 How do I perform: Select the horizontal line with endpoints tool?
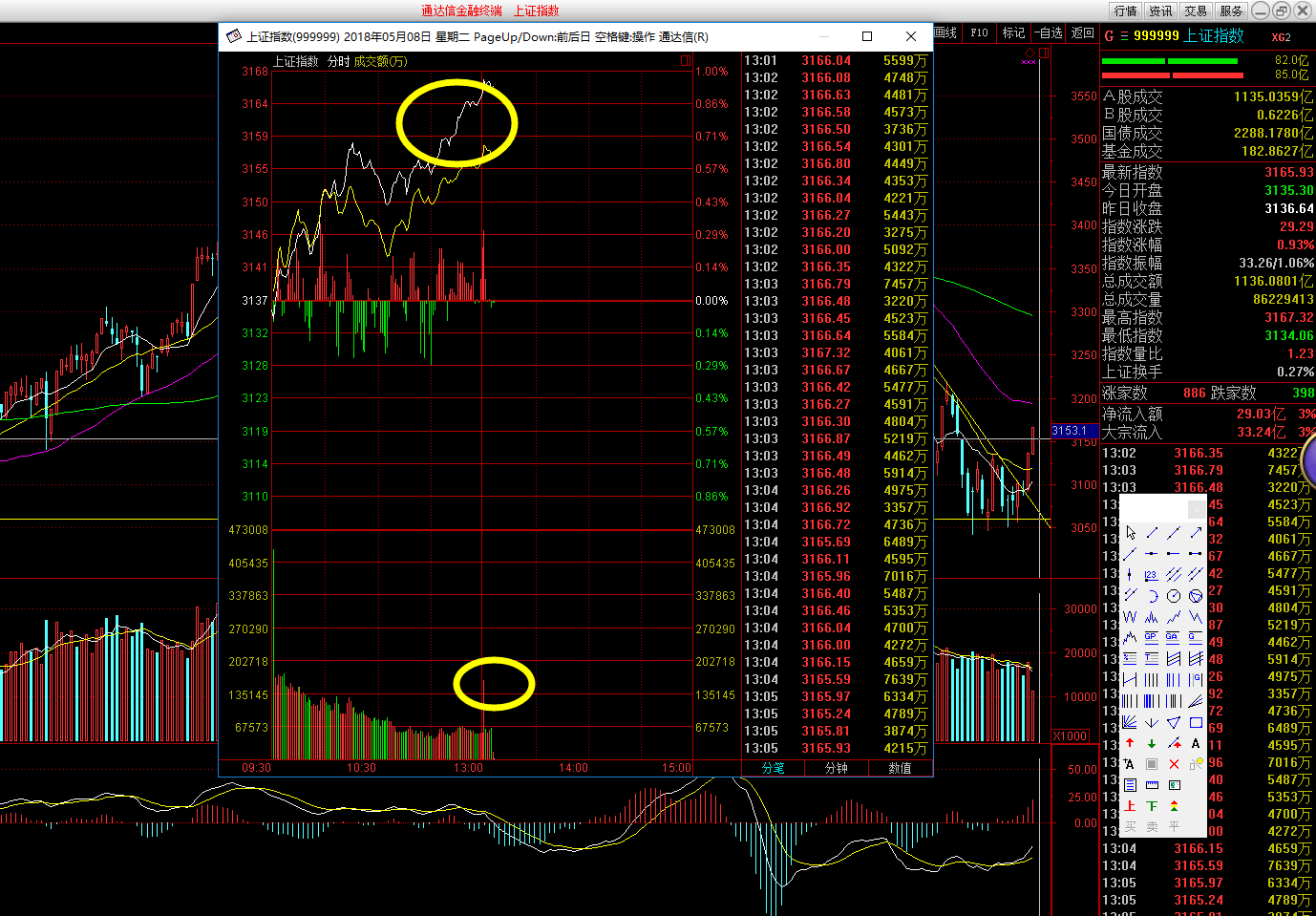1196,553
